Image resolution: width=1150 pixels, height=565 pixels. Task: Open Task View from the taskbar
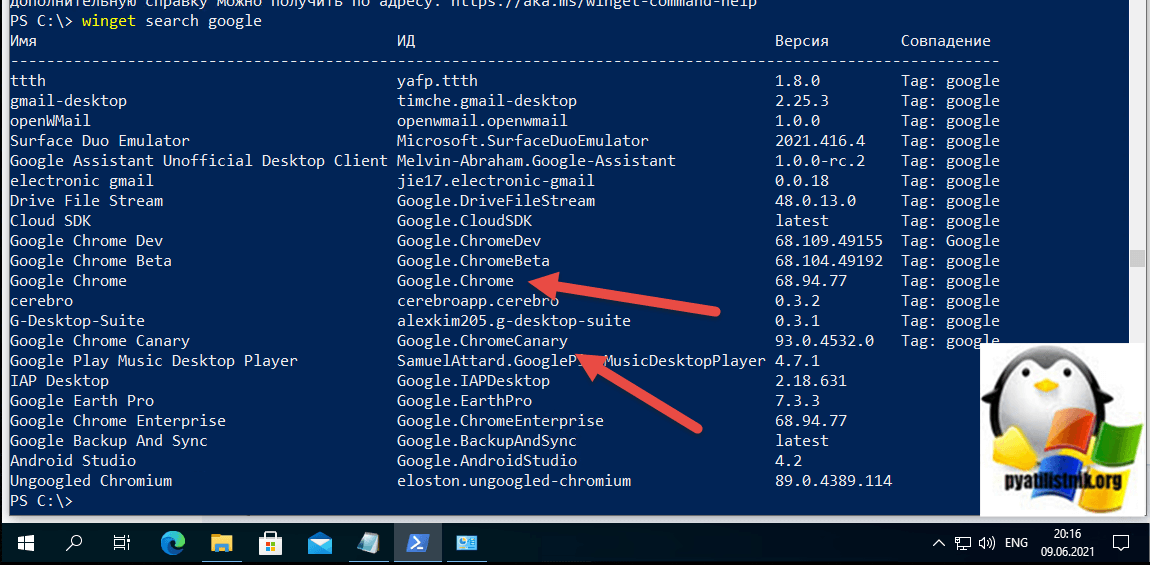[122, 543]
